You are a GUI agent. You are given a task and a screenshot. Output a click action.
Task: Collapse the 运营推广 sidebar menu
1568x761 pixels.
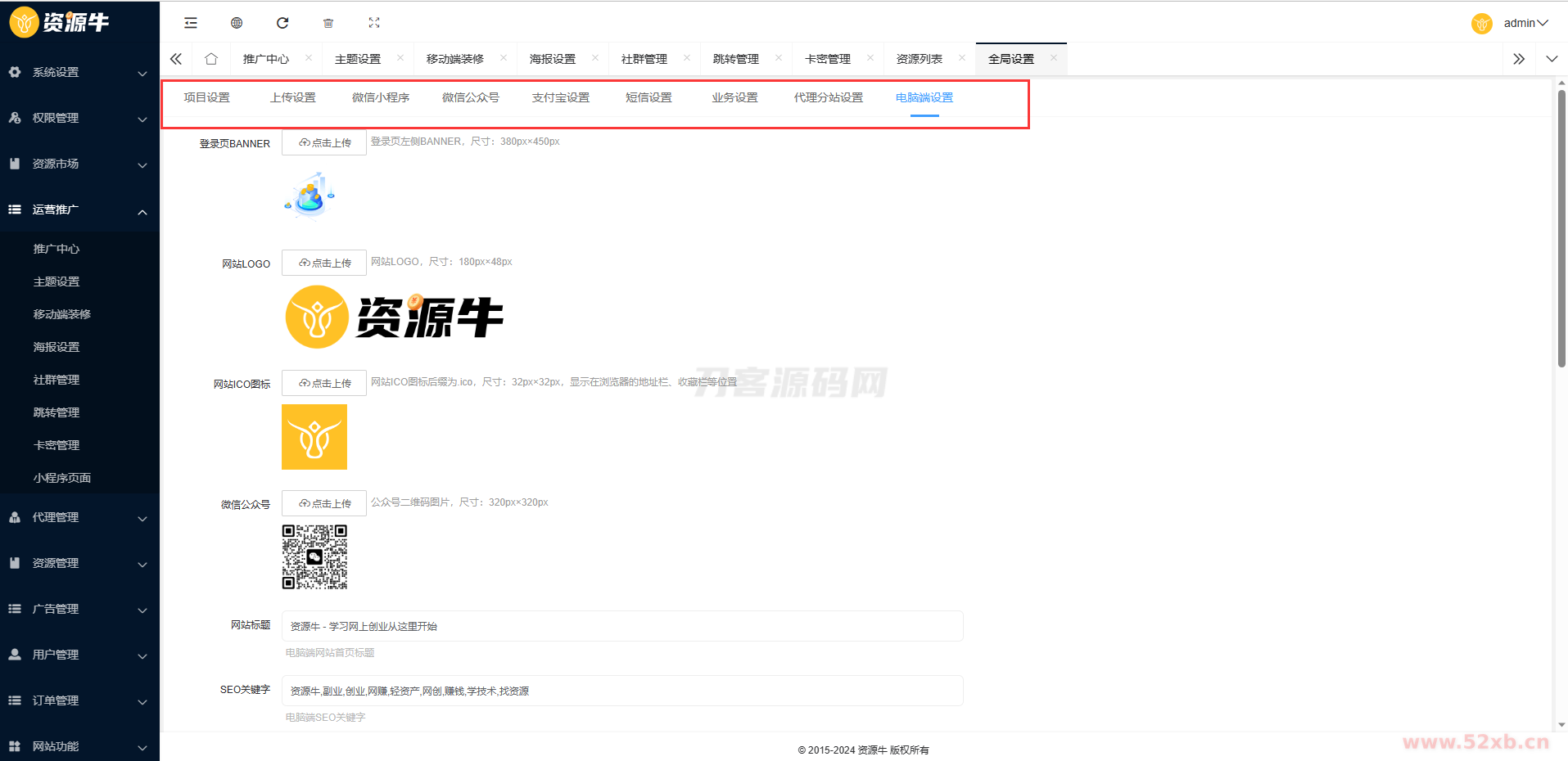(x=79, y=209)
